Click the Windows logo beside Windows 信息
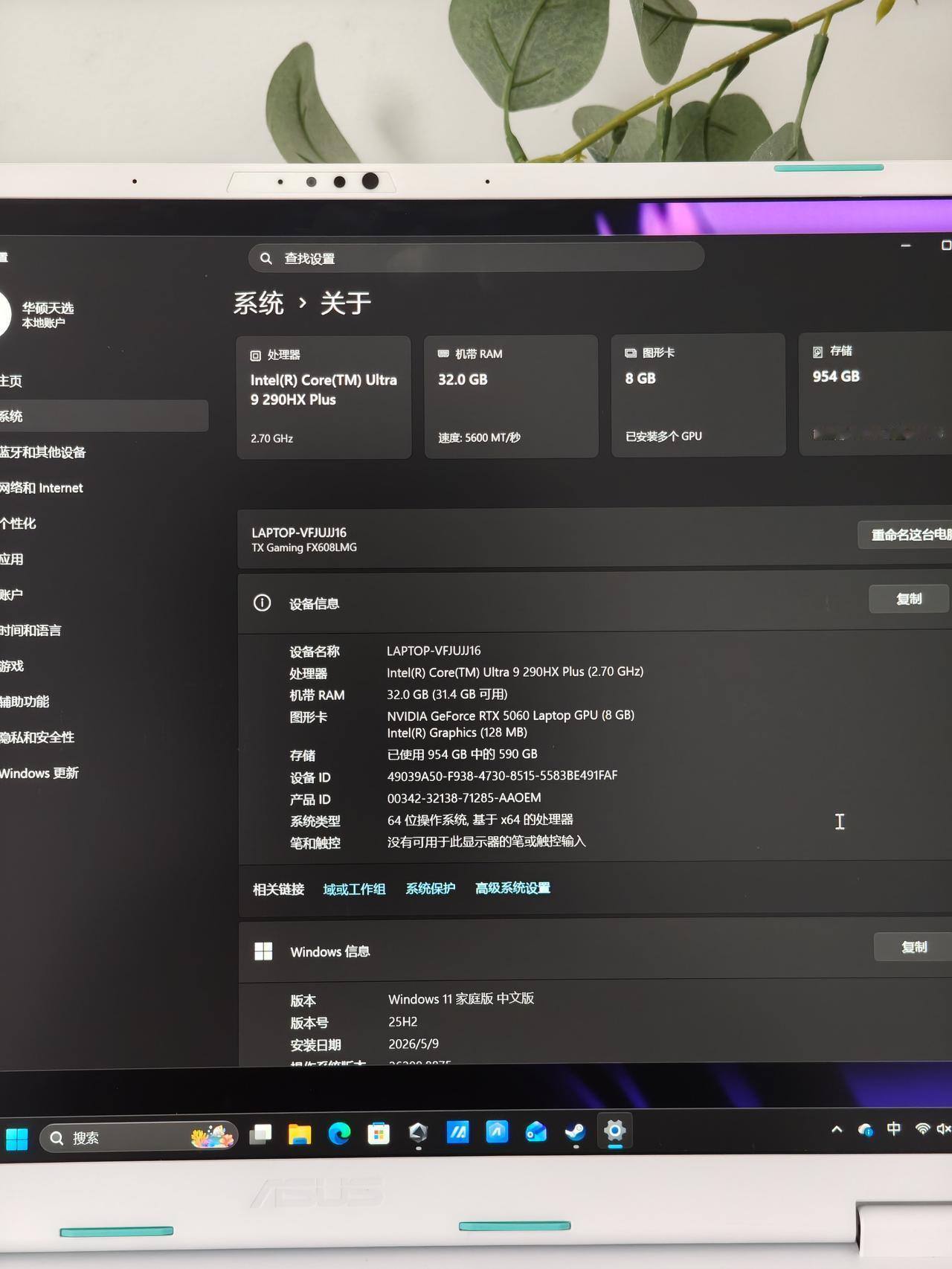The image size is (952, 1269). (x=263, y=951)
